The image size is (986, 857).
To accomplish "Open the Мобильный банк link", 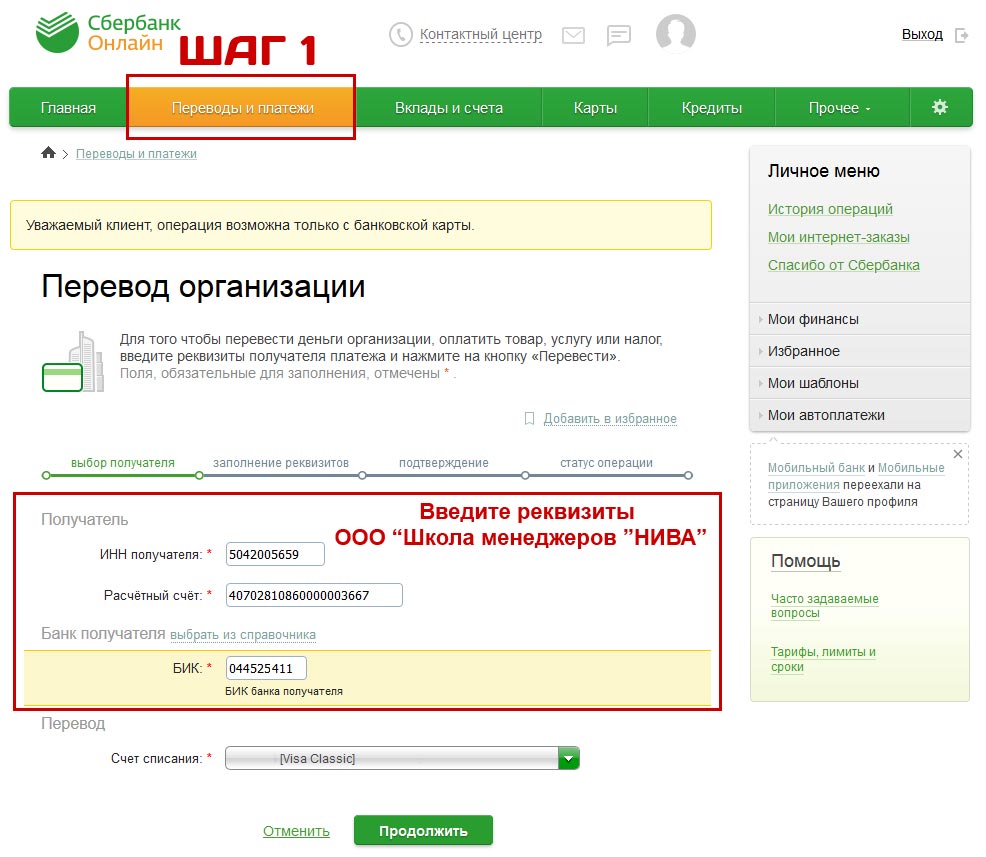I will coord(816,468).
